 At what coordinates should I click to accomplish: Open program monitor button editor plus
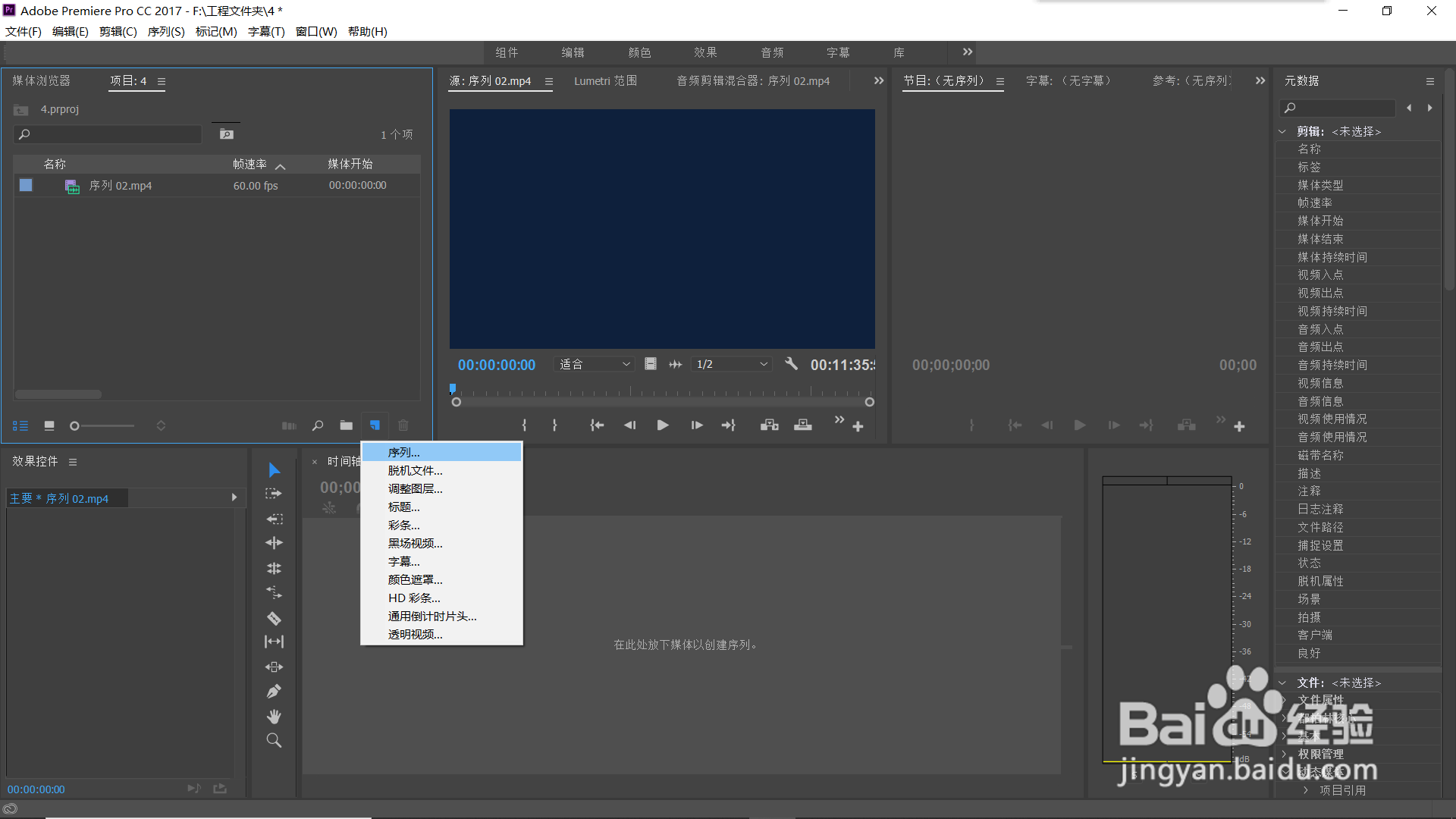(x=1239, y=427)
